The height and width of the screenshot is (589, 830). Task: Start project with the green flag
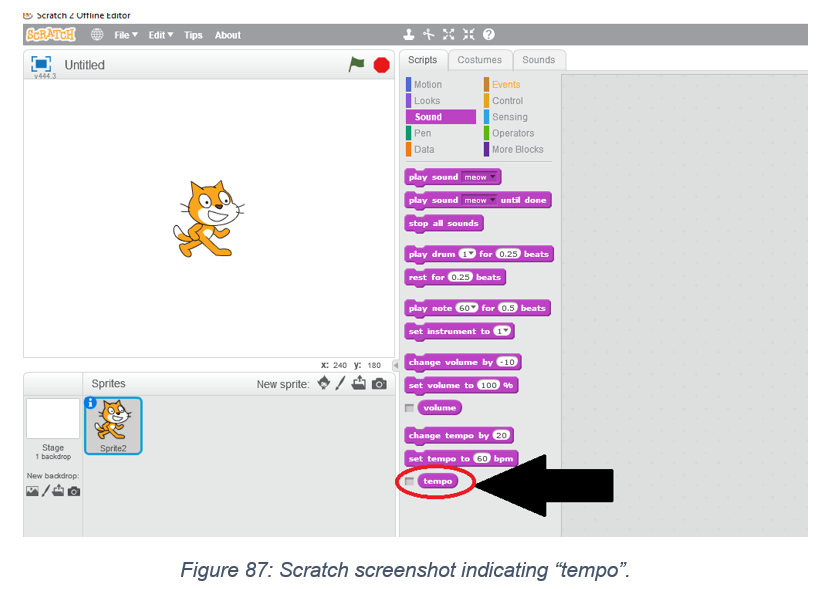point(356,65)
